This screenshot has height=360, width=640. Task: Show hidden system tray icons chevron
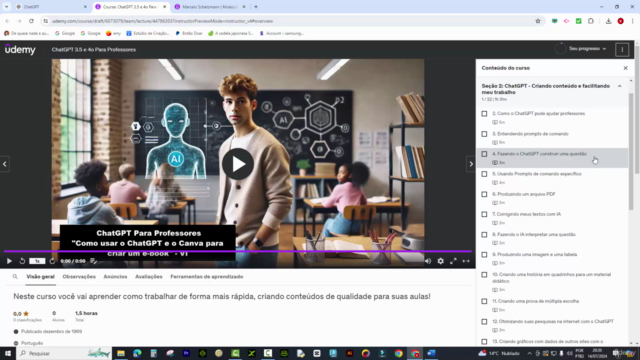pos(529,353)
